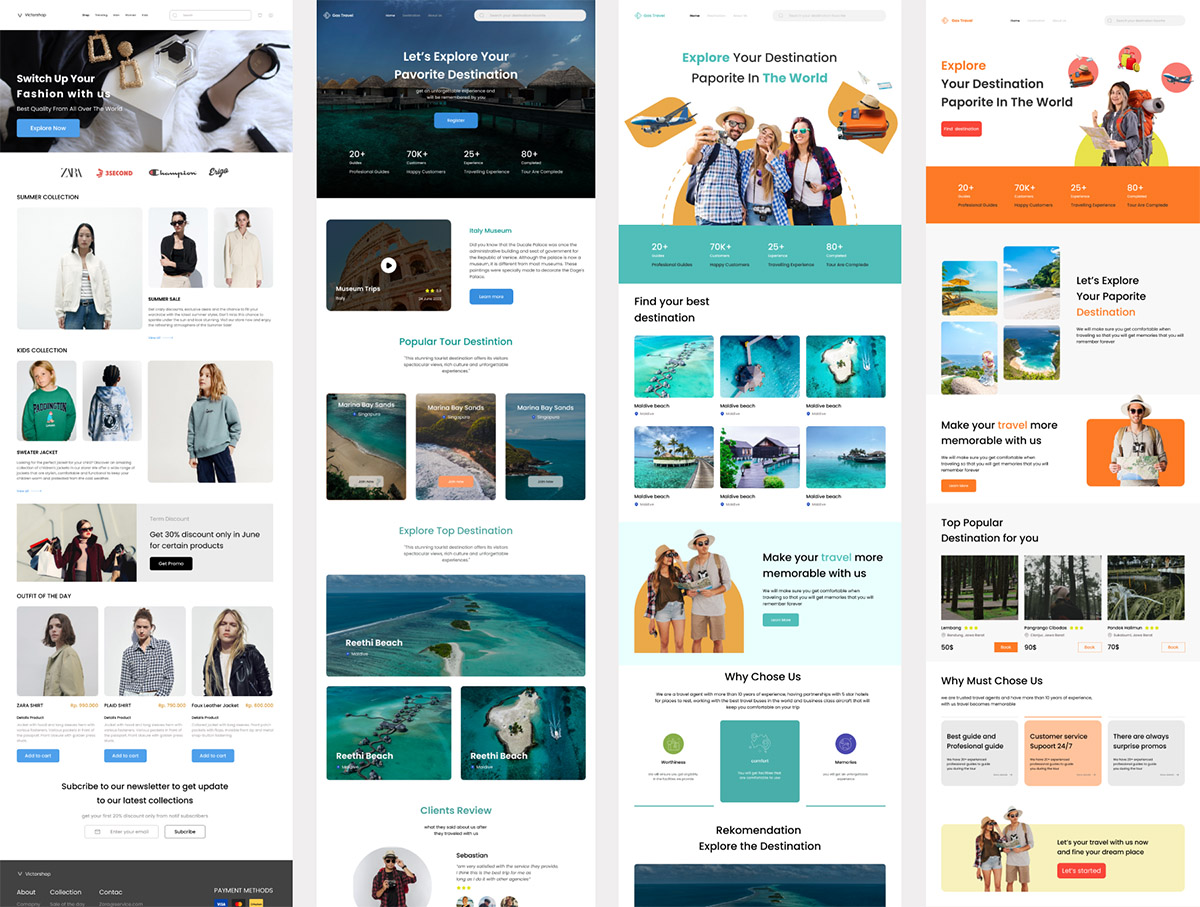Click the blue Register button
This screenshot has height=907, width=1200.
tap(455, 120)
